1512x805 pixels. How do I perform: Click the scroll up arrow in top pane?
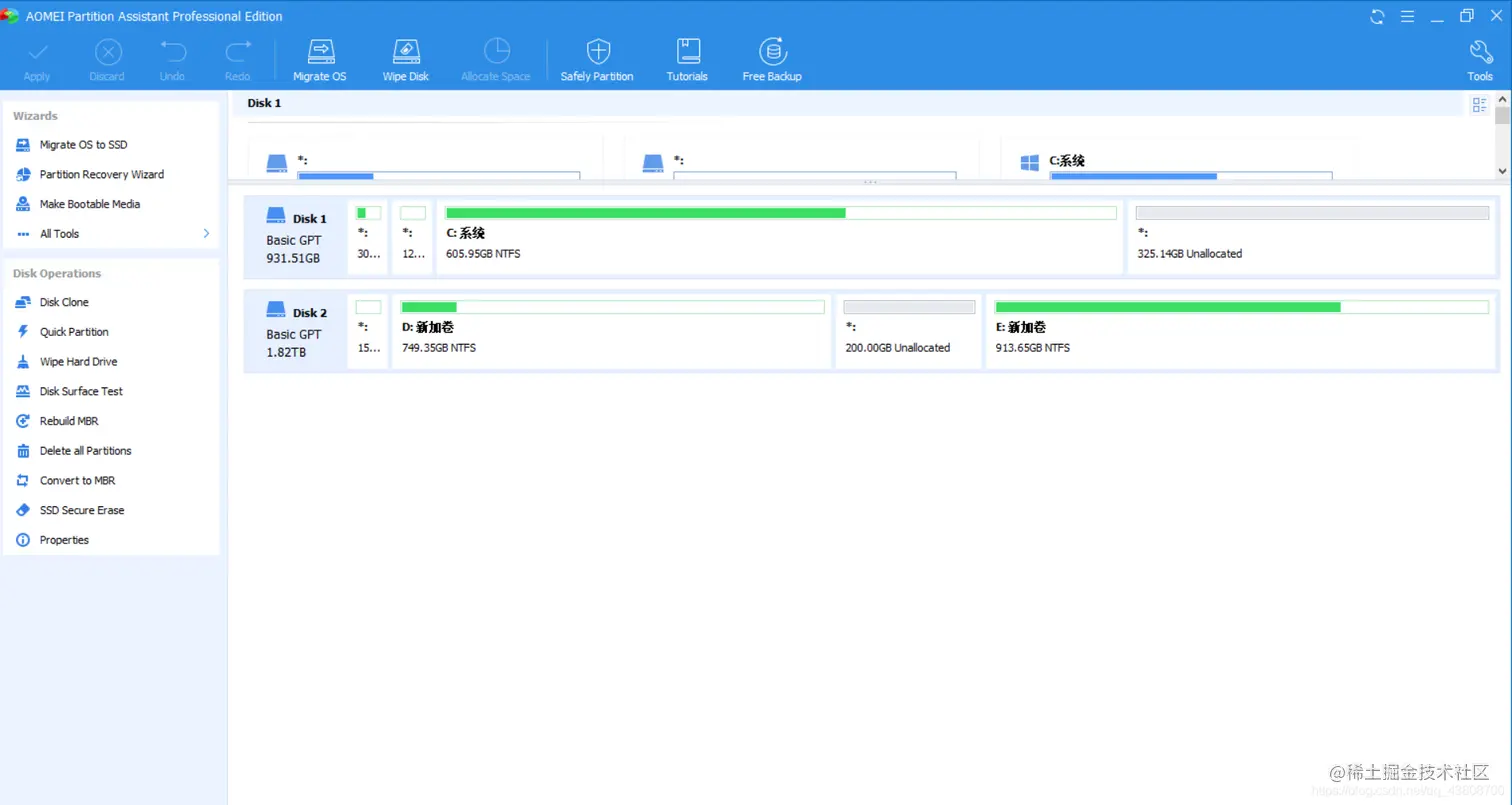(1502, 99)
